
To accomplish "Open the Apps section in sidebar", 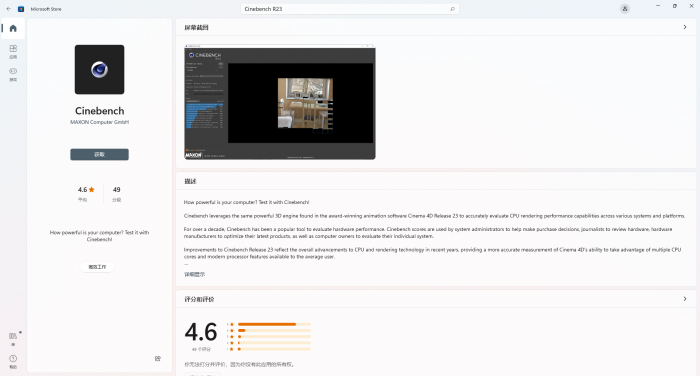I will (x=13, y=51).
